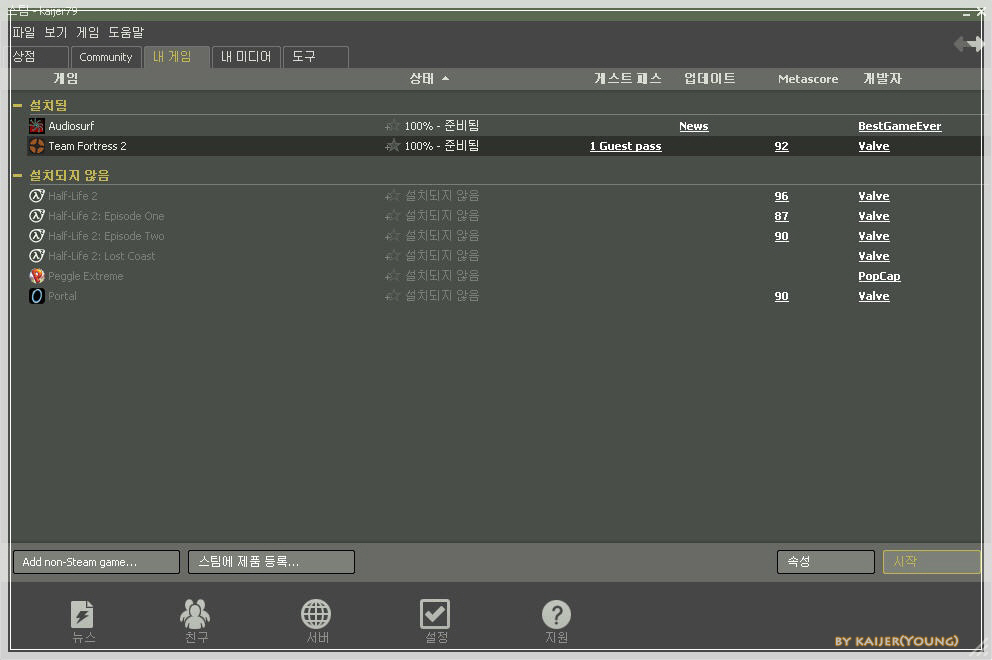
Task: Click the back/forward arrows icon at top right
Action: point(969,44)
